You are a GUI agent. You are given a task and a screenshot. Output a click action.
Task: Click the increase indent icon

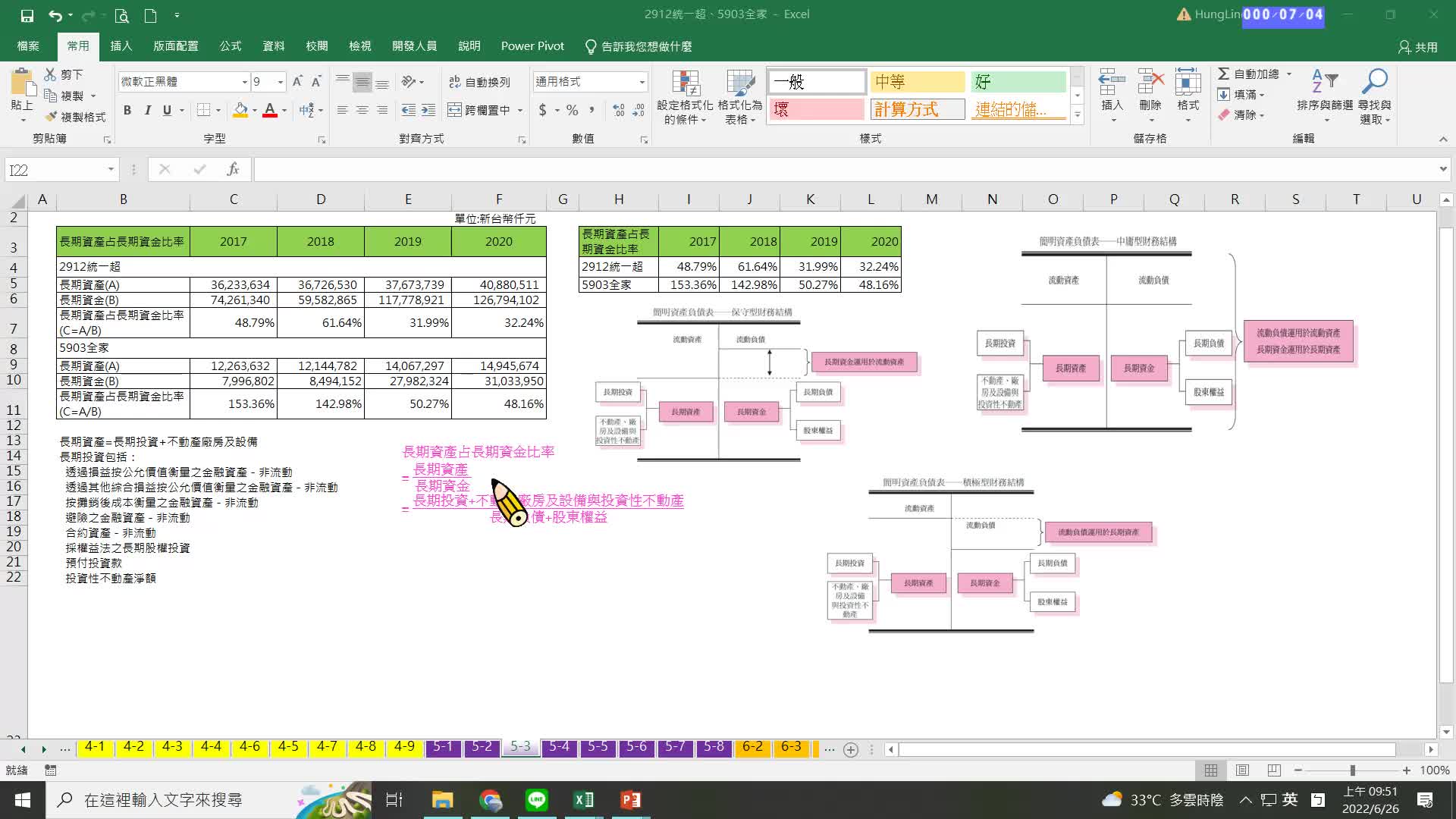pyautogui.click(x=428, y=110)
